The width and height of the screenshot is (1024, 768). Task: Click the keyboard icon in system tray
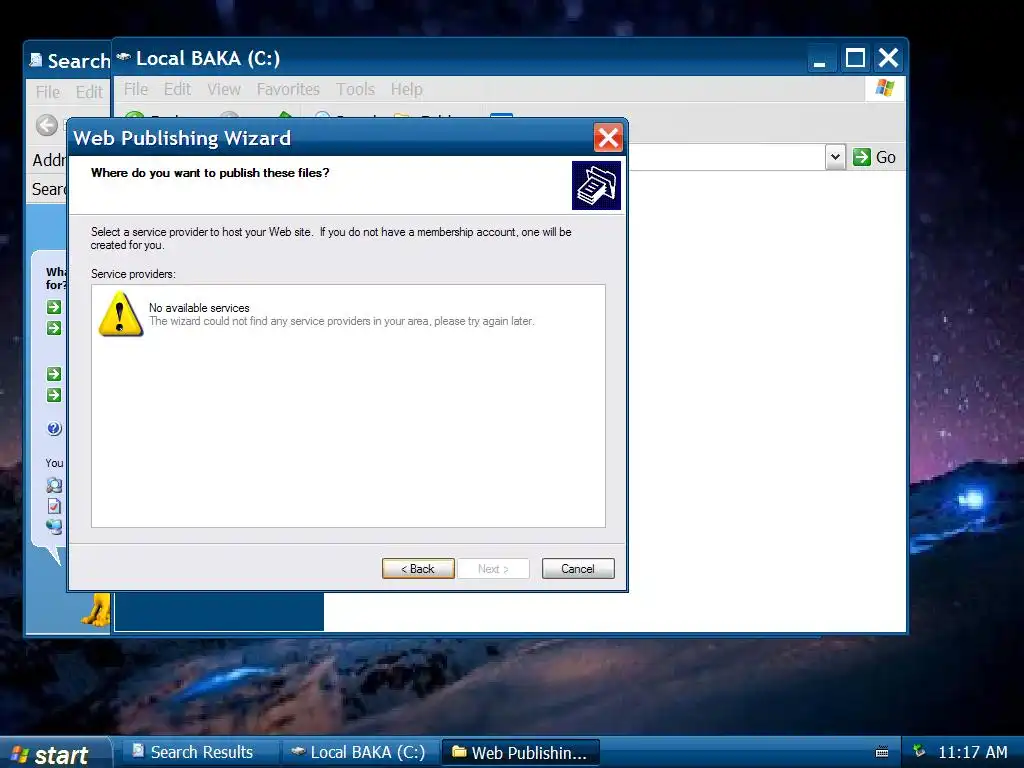882,752
